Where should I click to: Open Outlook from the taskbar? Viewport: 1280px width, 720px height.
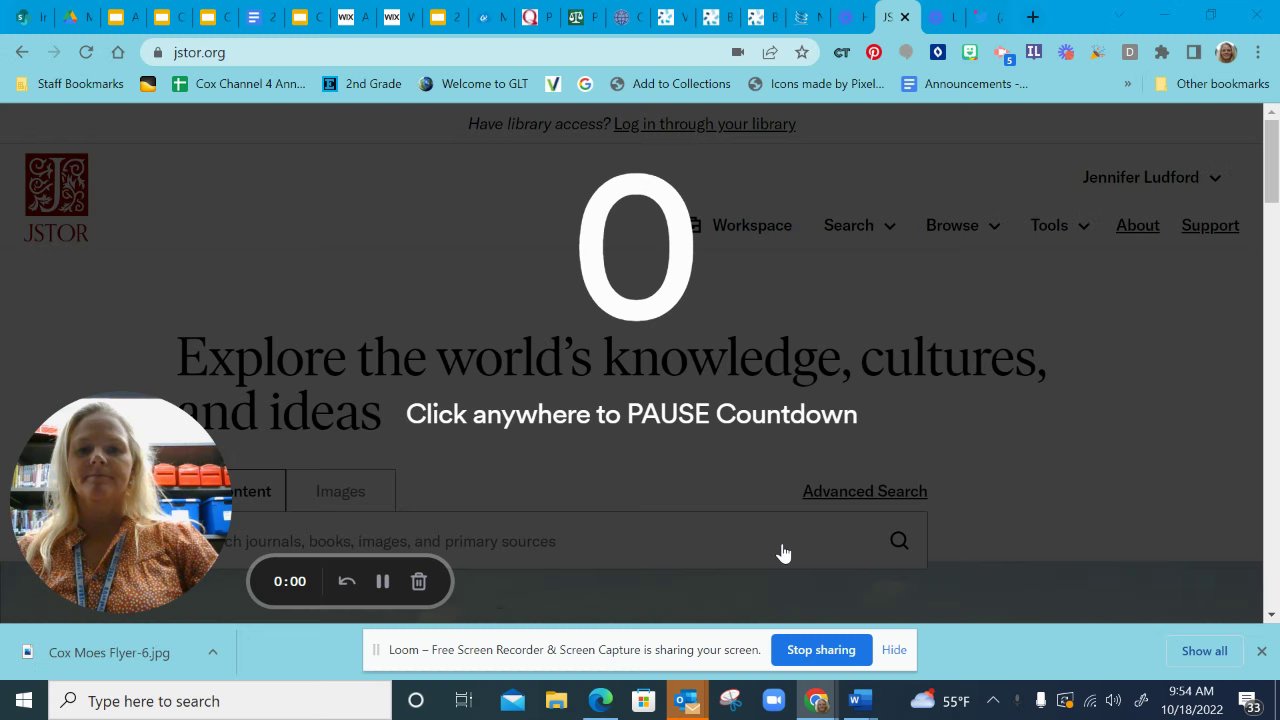686,701
